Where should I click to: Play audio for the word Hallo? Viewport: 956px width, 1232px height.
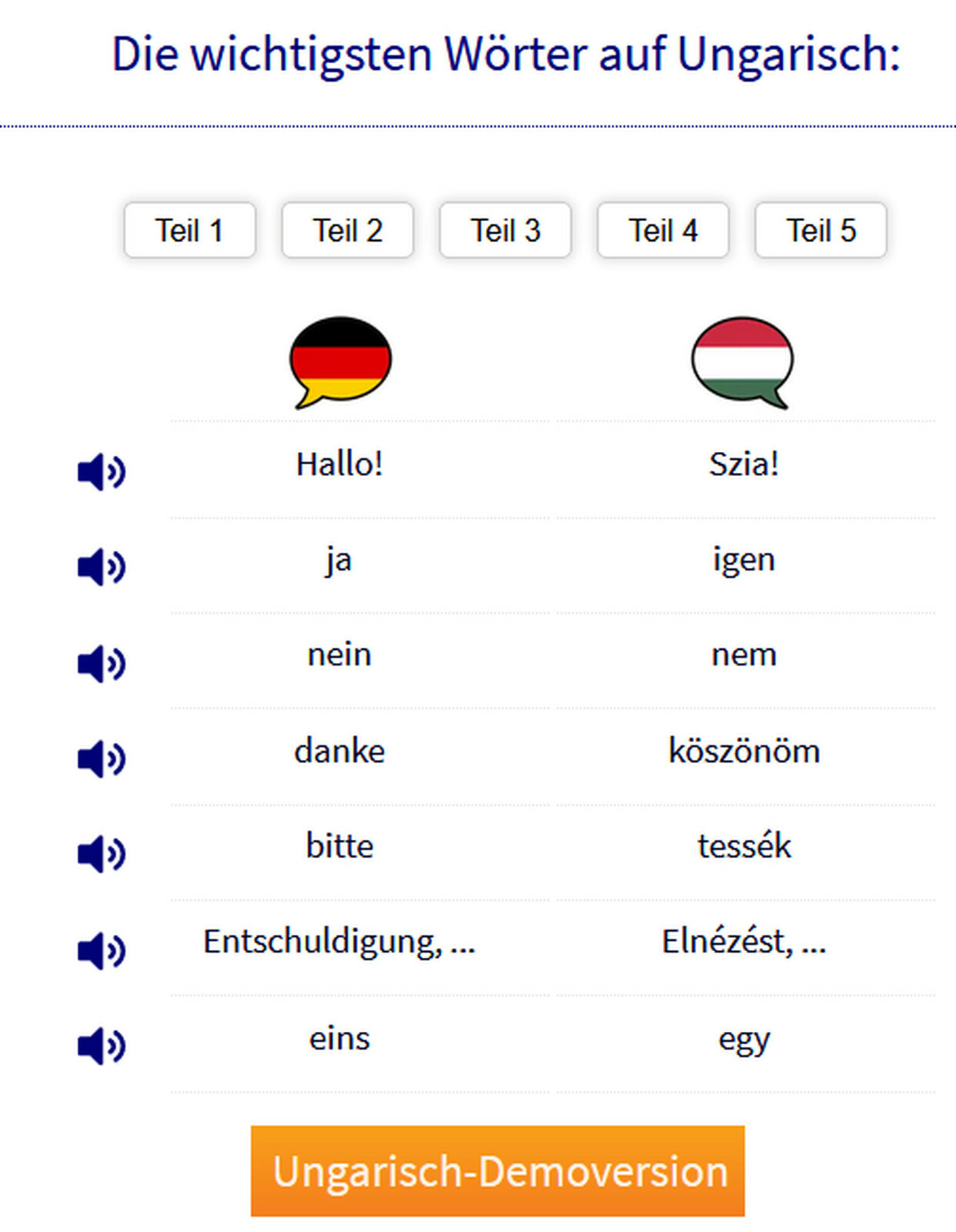pos(101,471)
